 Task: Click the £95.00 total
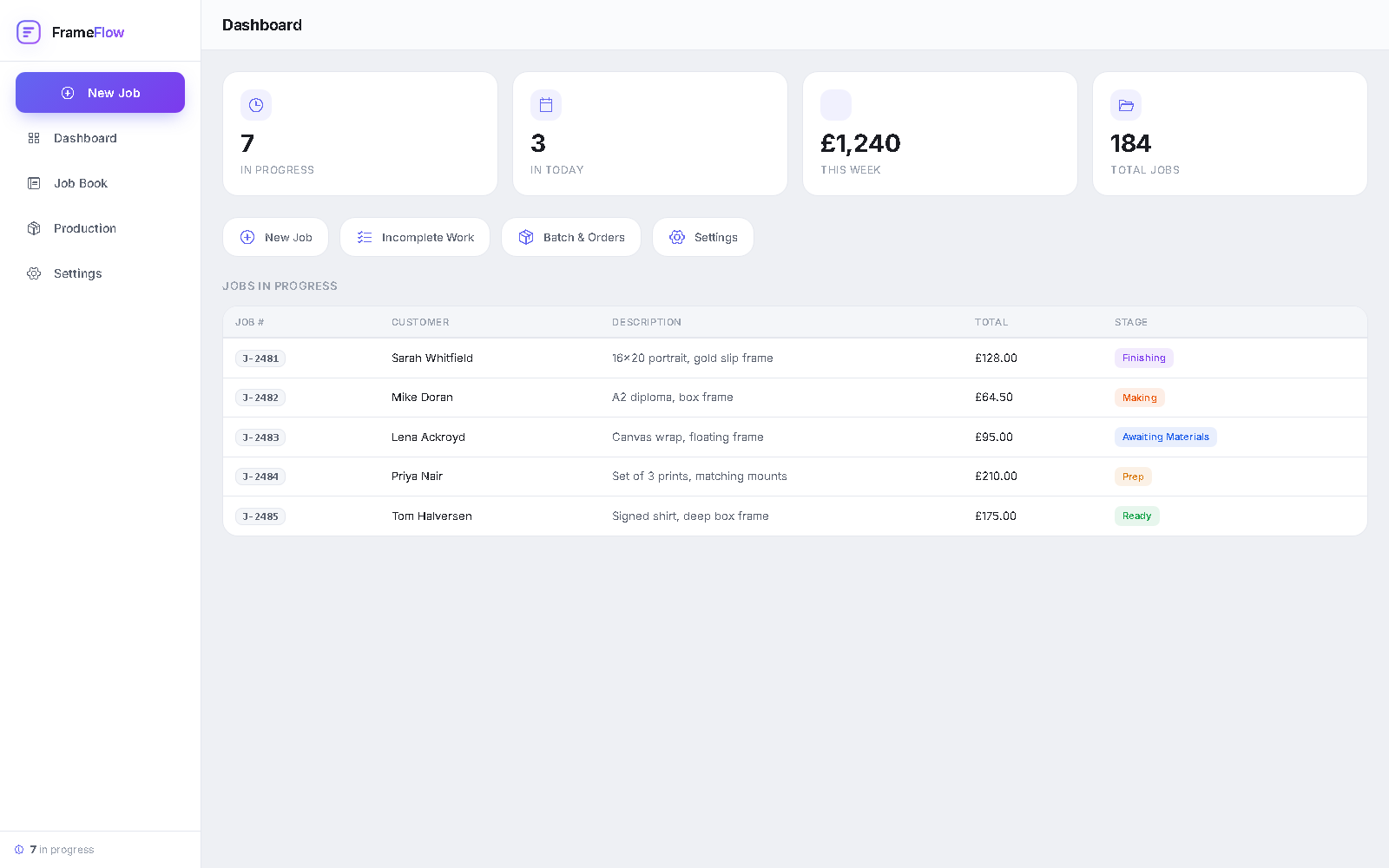click(x=994, y=437)
